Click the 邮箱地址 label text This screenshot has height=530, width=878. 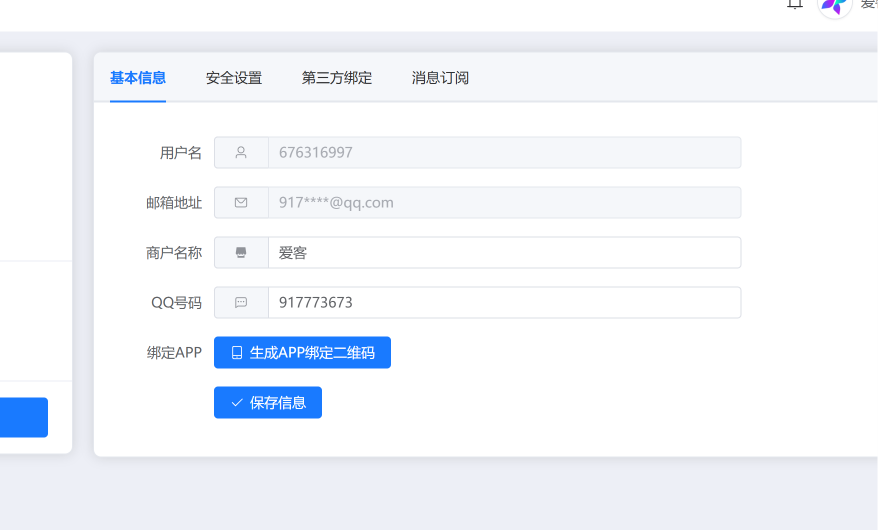[x=174, y=203]
